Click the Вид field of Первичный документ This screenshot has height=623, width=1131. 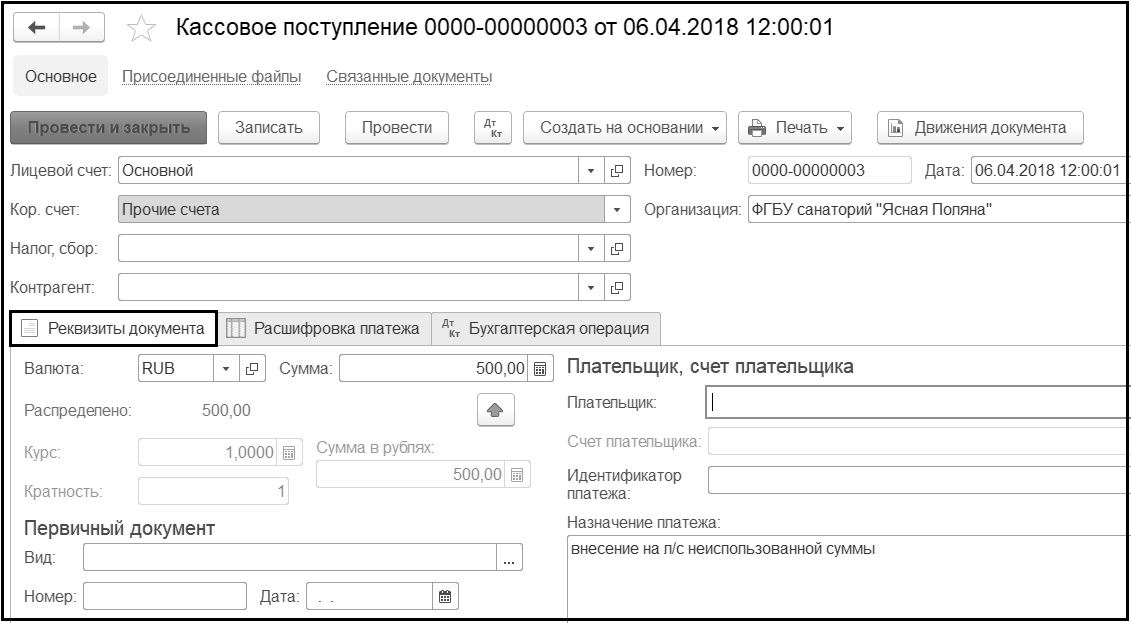coord(289,557)
